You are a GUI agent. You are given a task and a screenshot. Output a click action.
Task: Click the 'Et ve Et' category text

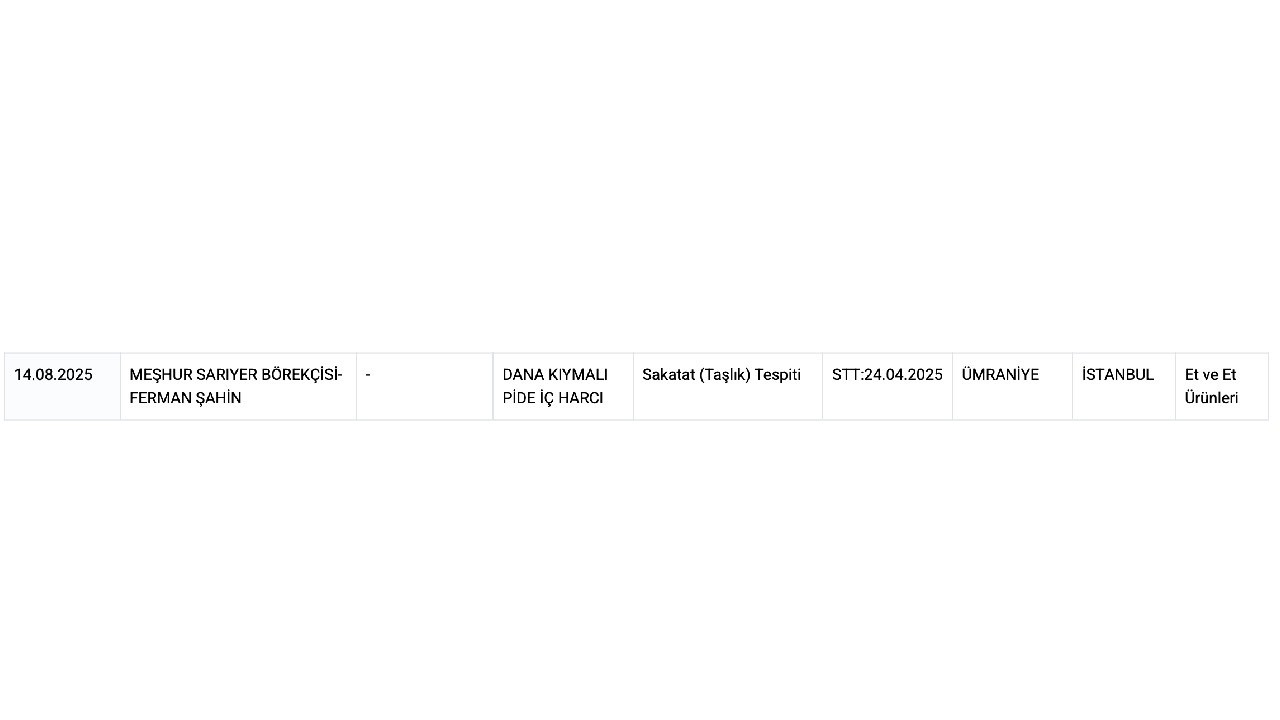click(1210, 375)
